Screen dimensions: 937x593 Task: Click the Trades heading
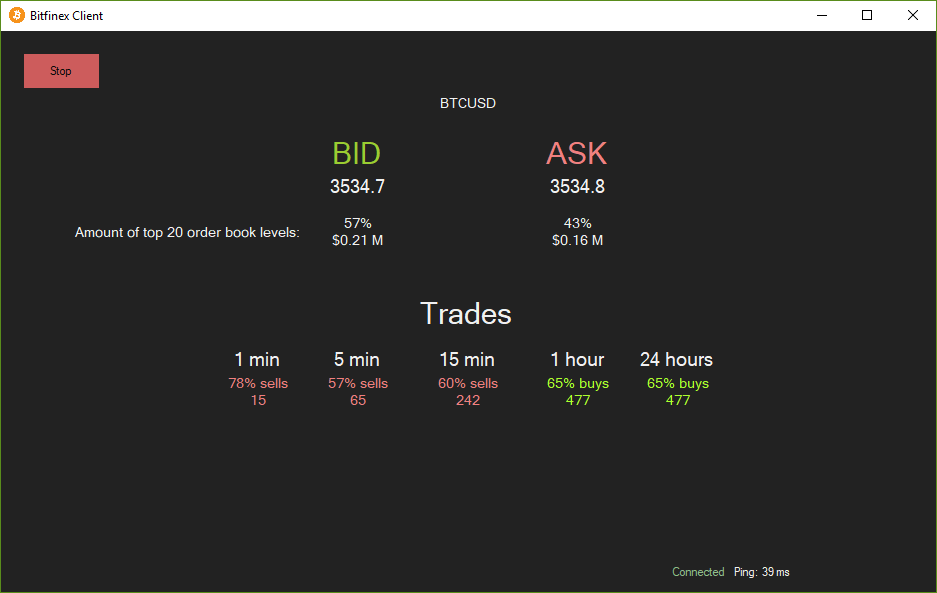pyautogui.click(x=466, y=314)
